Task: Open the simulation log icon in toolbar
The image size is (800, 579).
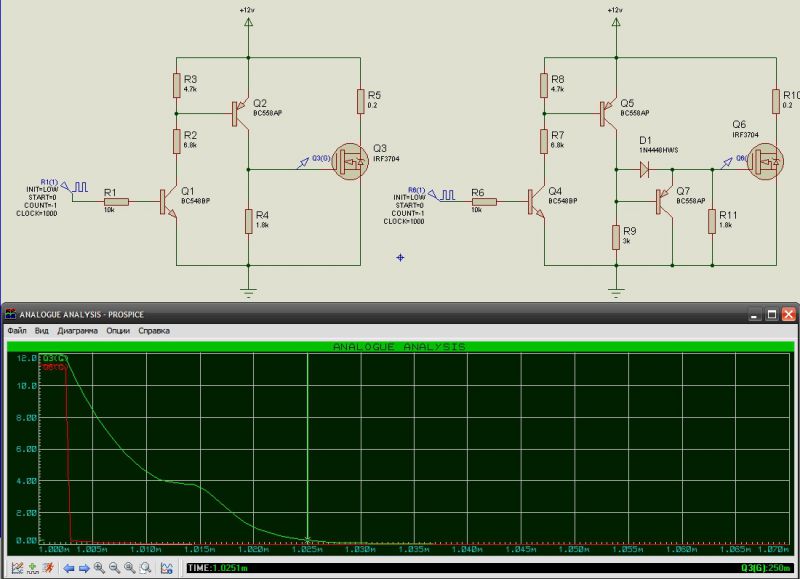Action: [x=168, y=568]
